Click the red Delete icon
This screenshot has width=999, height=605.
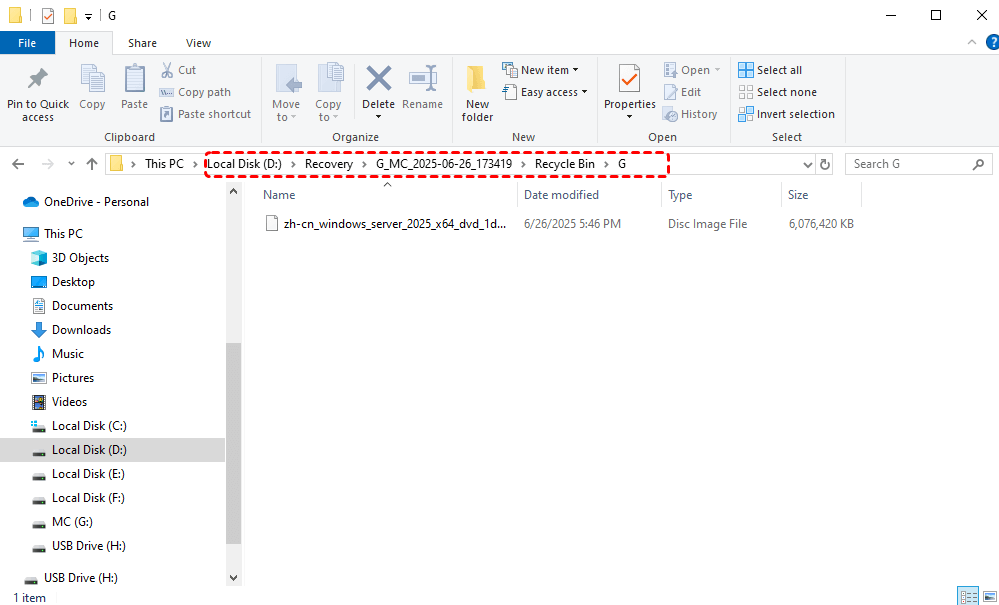[378, 79]
